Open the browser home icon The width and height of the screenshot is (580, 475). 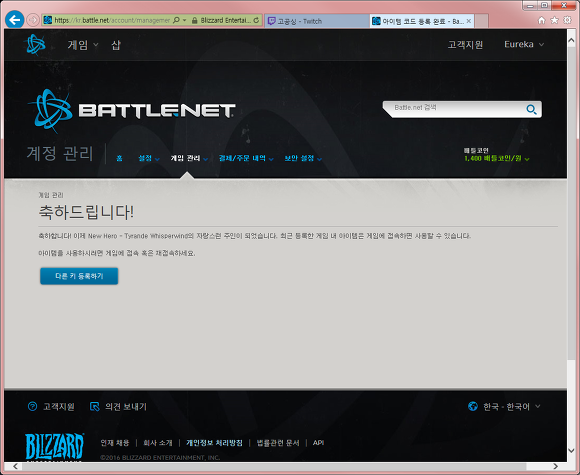pyautogui.click(x=542, y=20)
